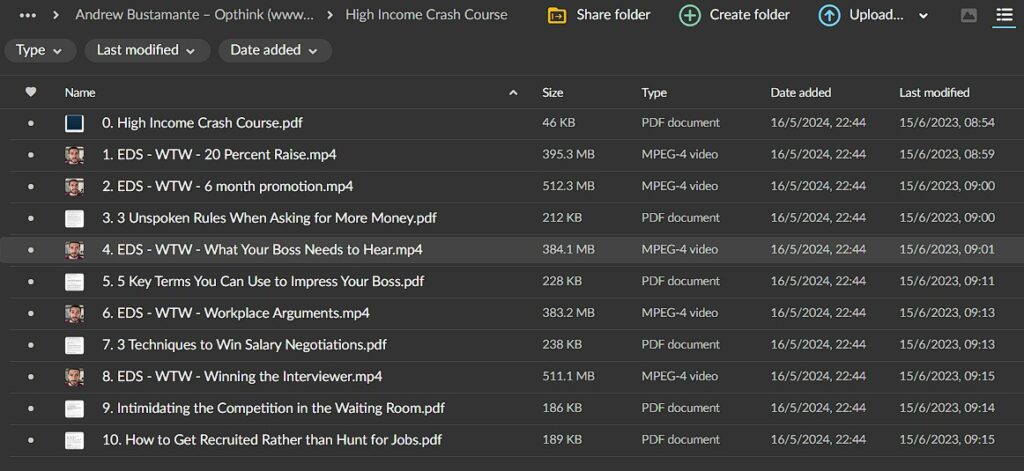
Task: Expand the Upload options chevron
Action: point(923,16)
